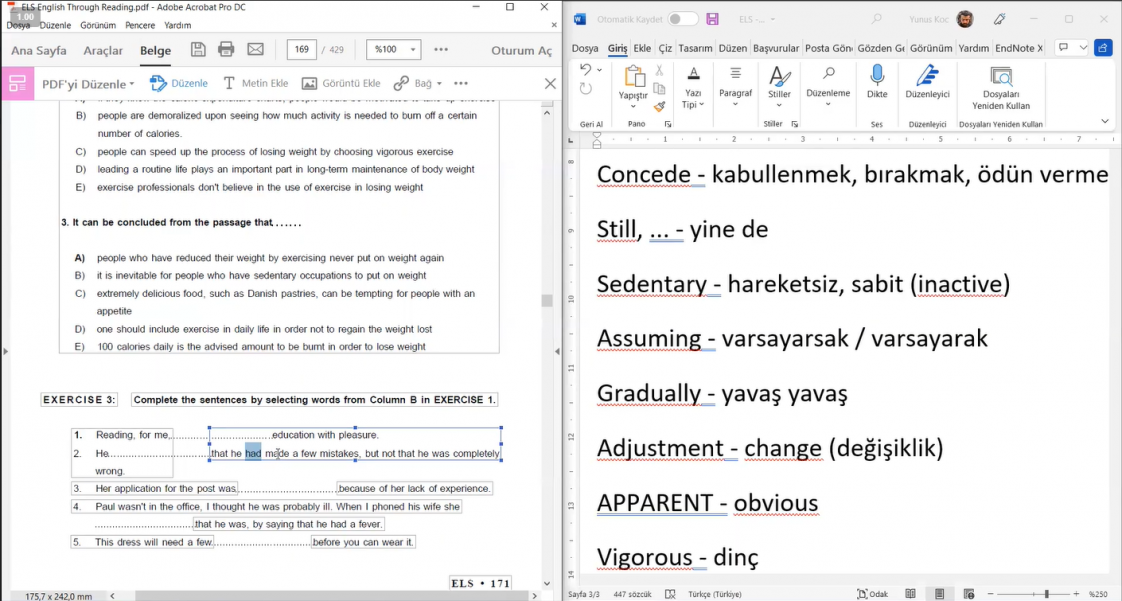1122x601 pixels.
Task: Enable Odak focus mode in status bar
Action: click(872, 594)
